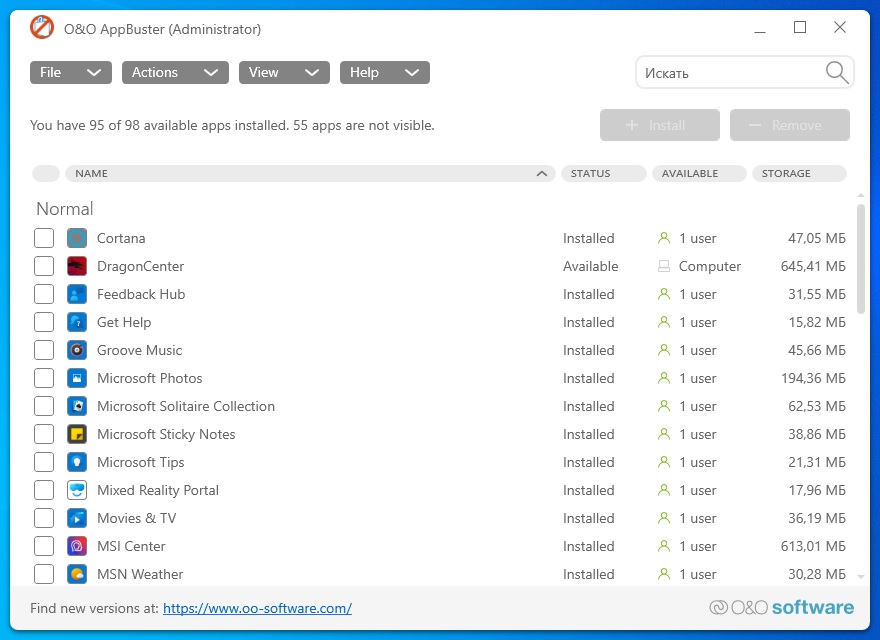Image resolution: width=880 pixels, height=640 pixels.
Task: Click the Microsoft Tips app icon
Action: (77, 462)
